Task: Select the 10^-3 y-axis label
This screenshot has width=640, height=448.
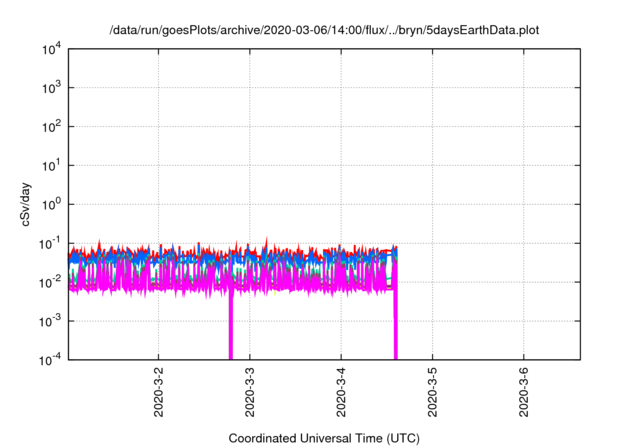Action: click(51, 321)
